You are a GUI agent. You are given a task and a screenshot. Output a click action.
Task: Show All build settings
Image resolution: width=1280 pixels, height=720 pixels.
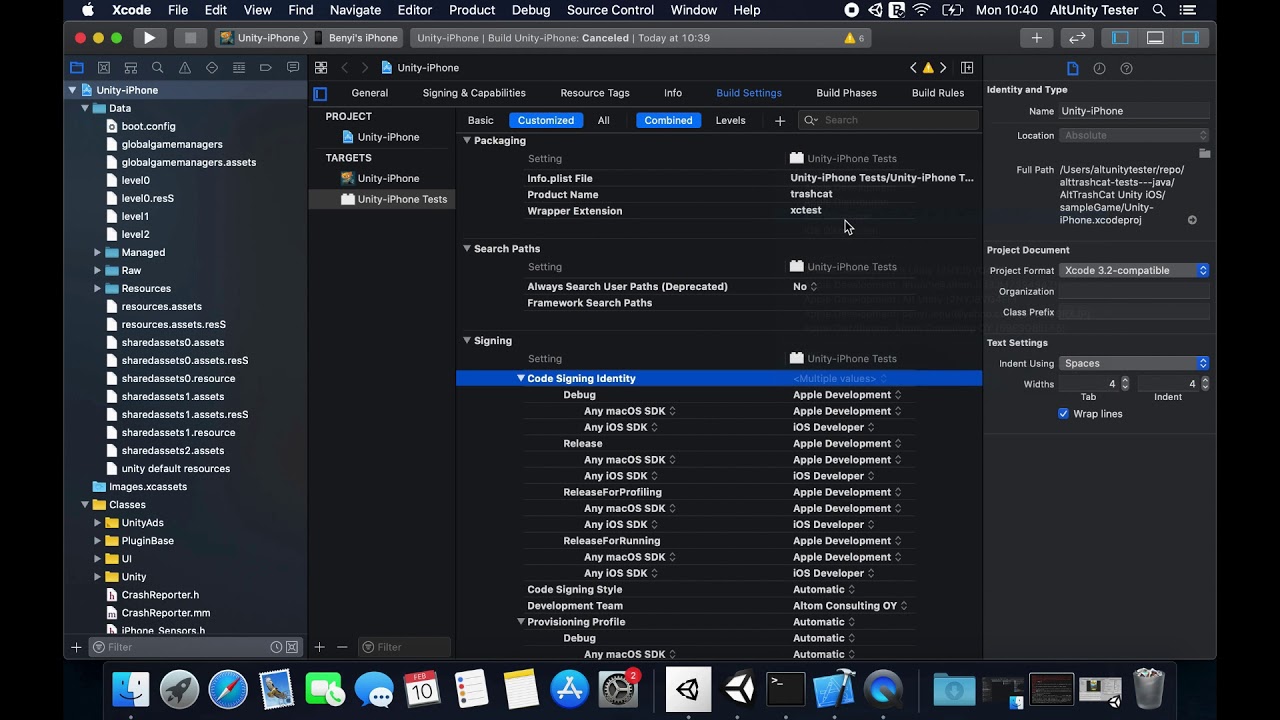(604, 120)
